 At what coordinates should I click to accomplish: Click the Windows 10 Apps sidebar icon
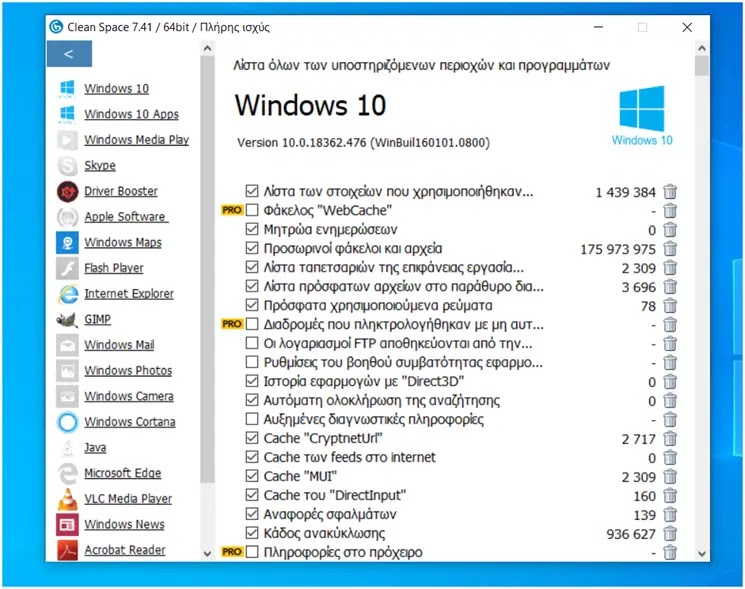coord(67,114)
